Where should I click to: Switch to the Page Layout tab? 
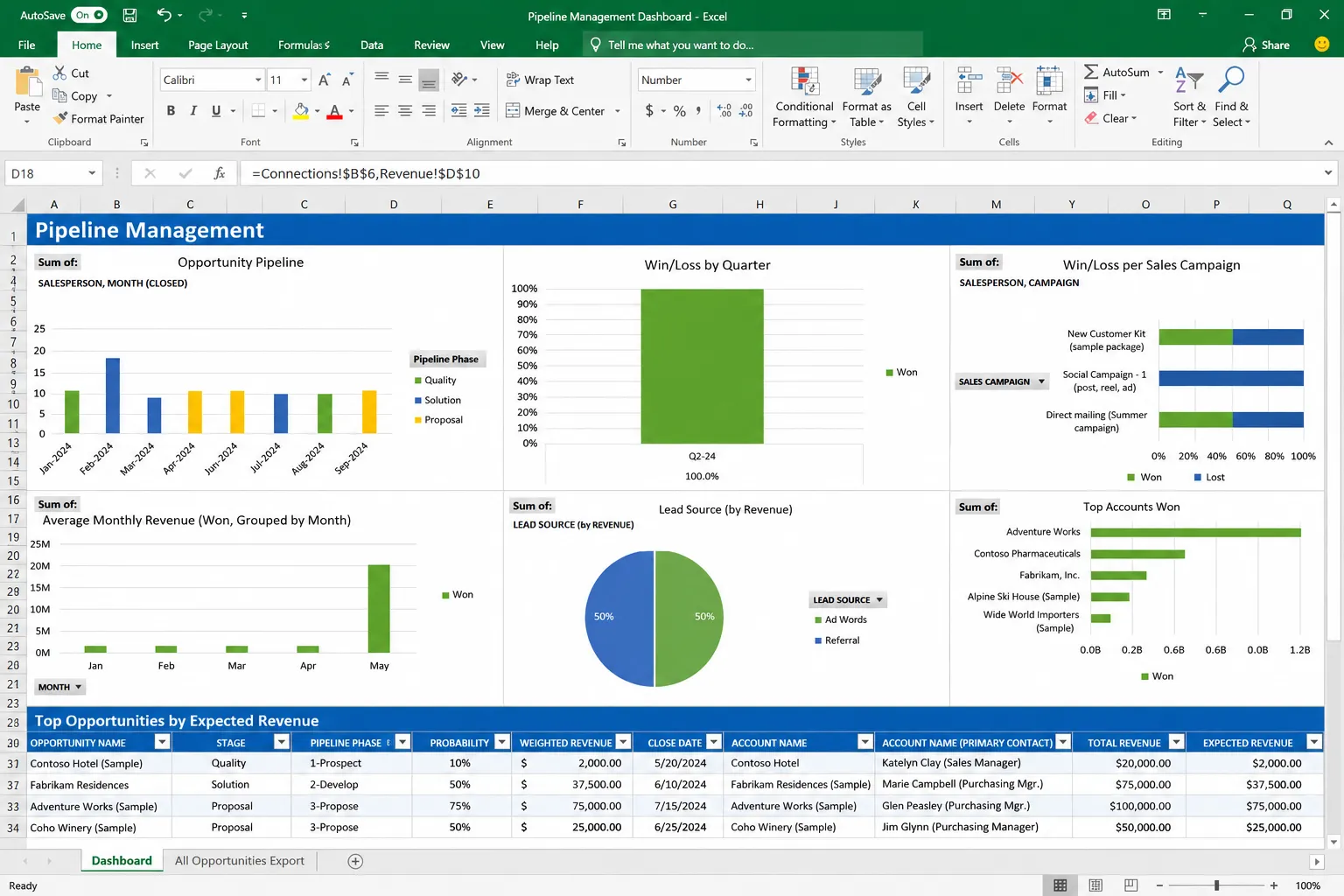pyautogui.click(x=218, y=45)
